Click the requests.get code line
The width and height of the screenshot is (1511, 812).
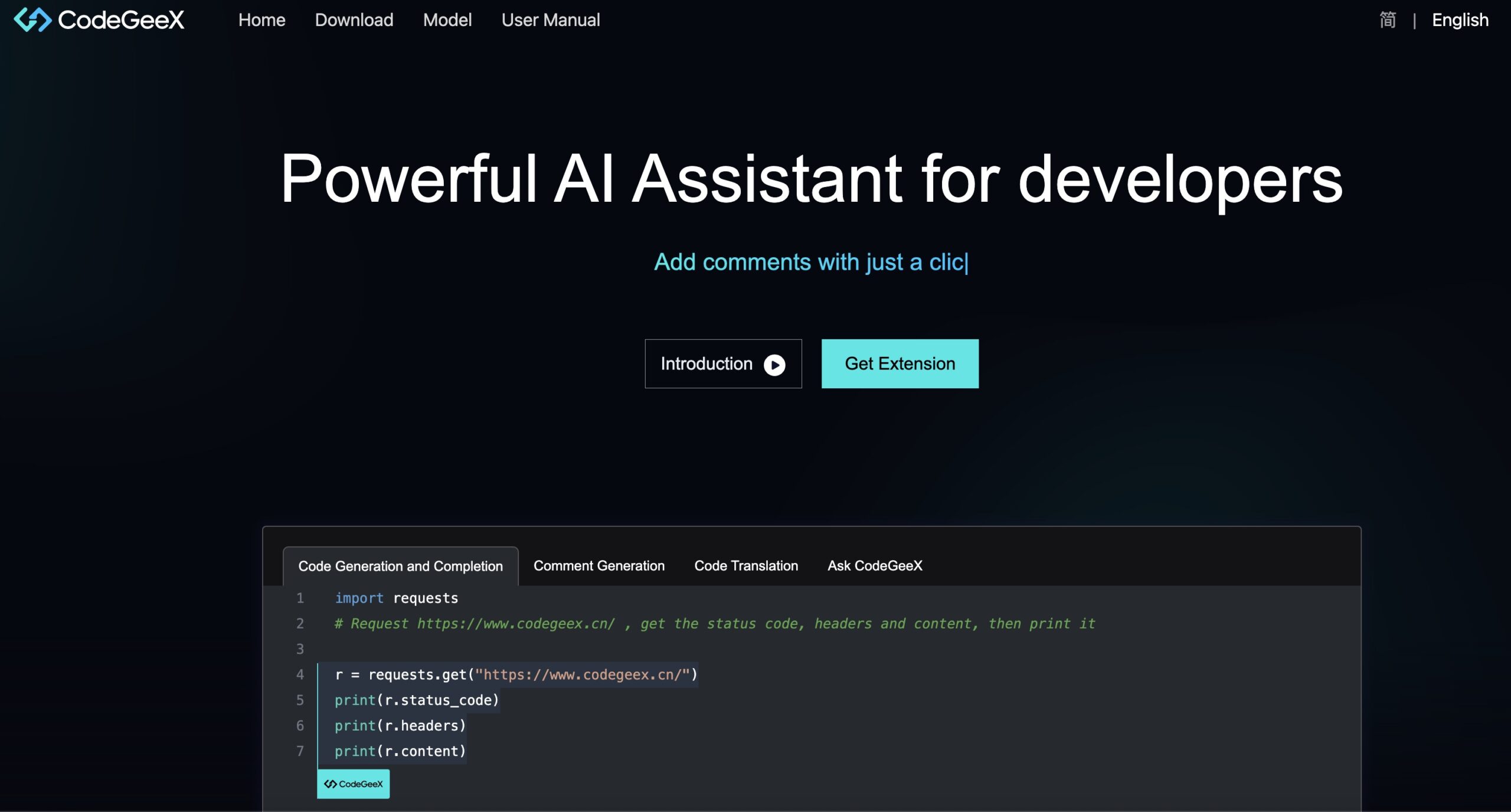(x=515, y=675)
